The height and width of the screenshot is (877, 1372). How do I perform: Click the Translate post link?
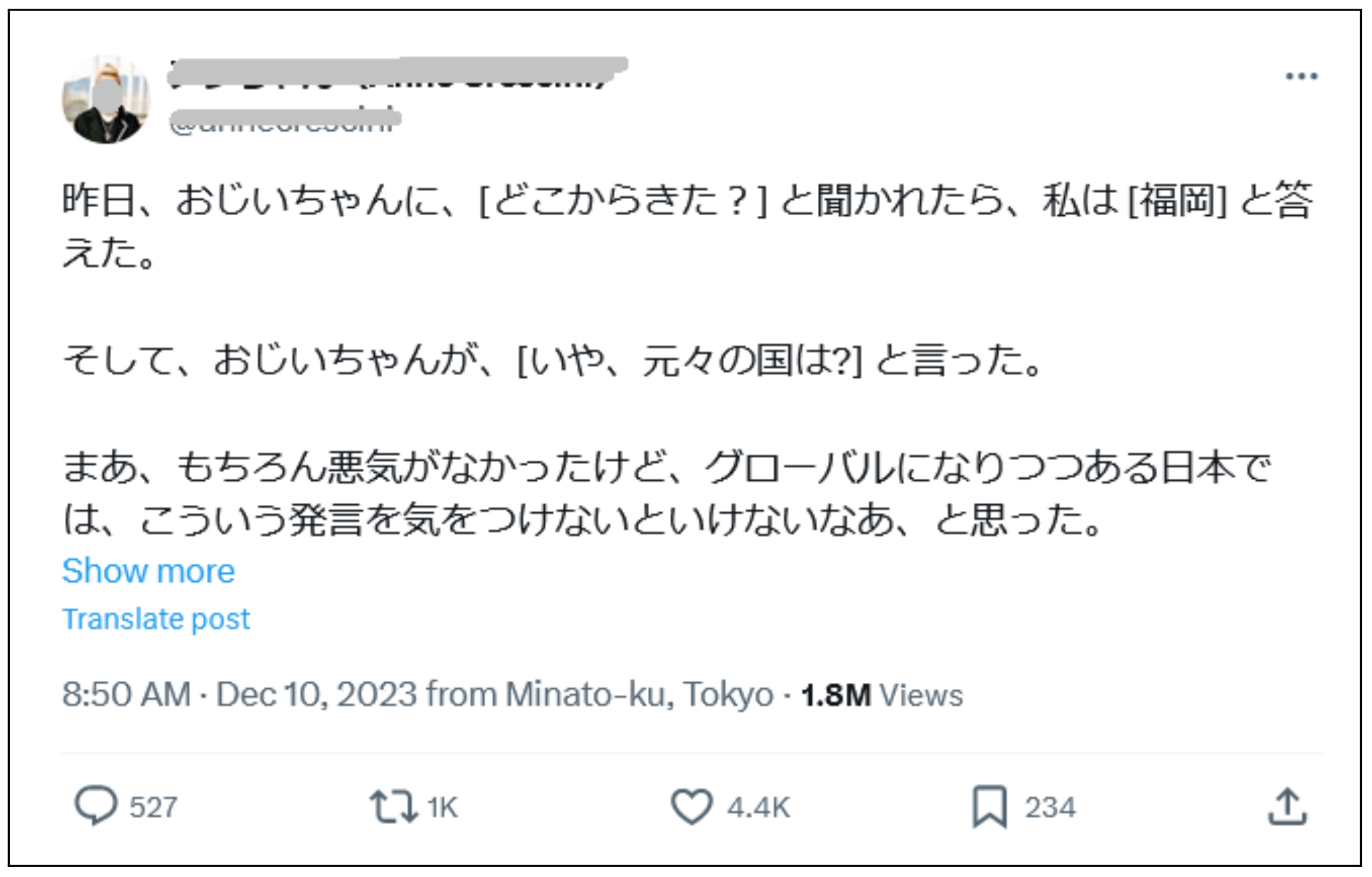[156, 619]
